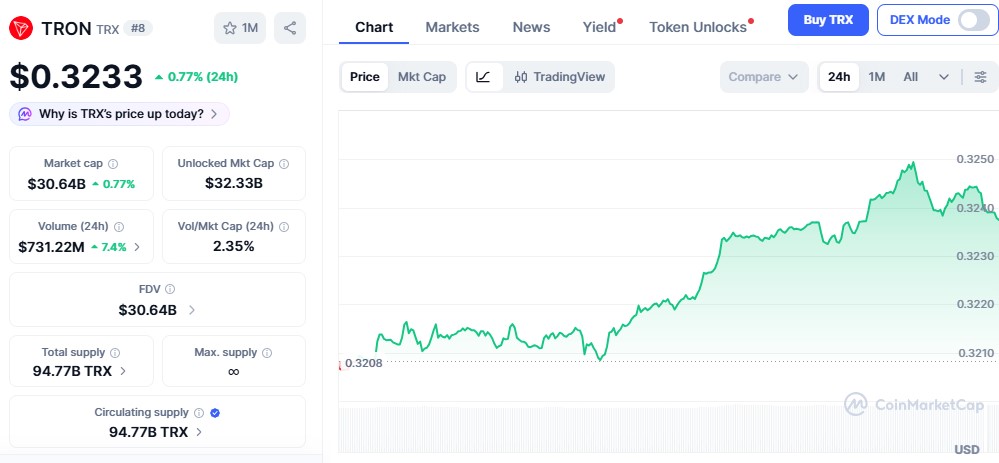
Task: Click FDV info icon
Action: point(170,289)
